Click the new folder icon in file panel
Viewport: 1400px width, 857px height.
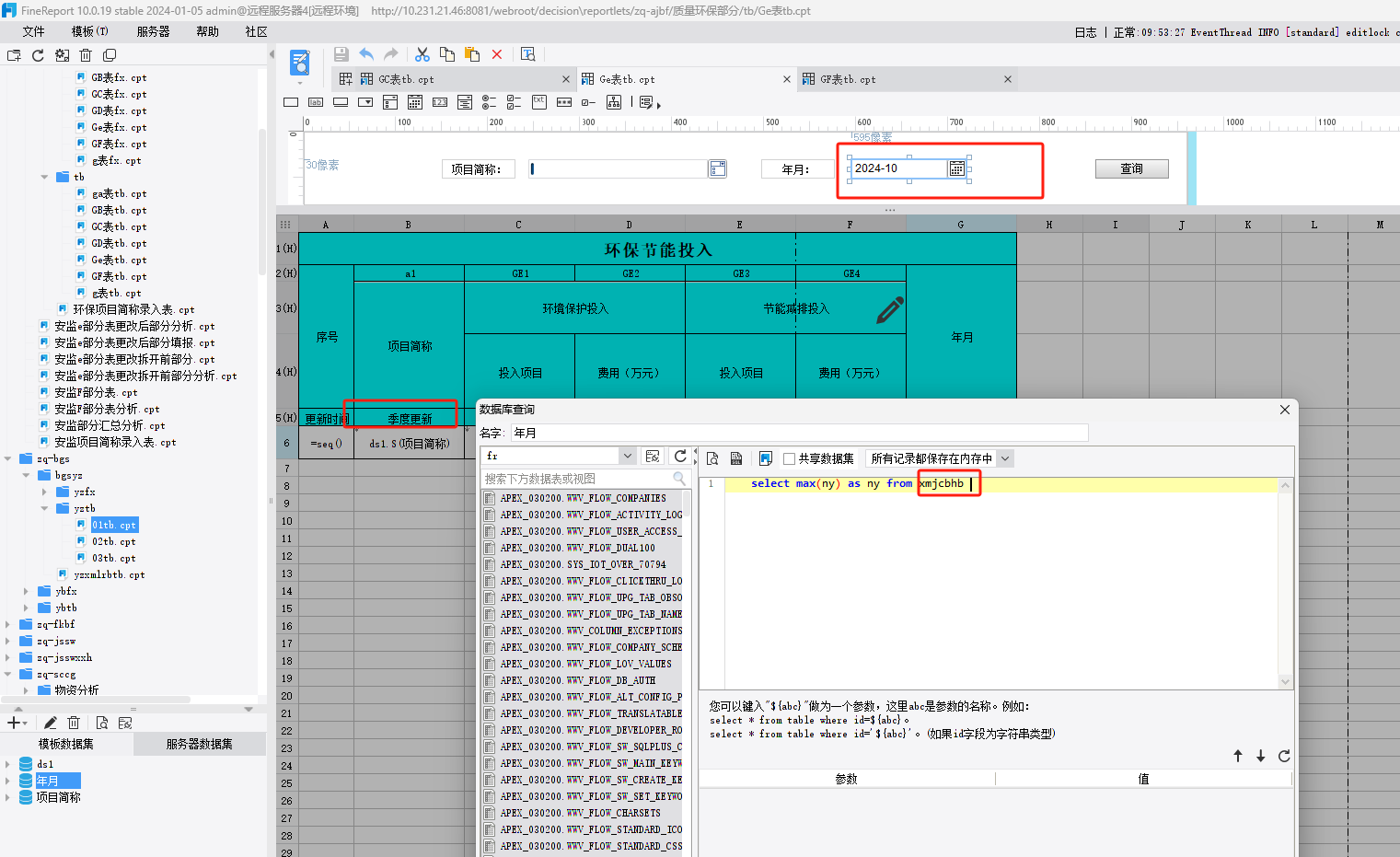point(14,55)
